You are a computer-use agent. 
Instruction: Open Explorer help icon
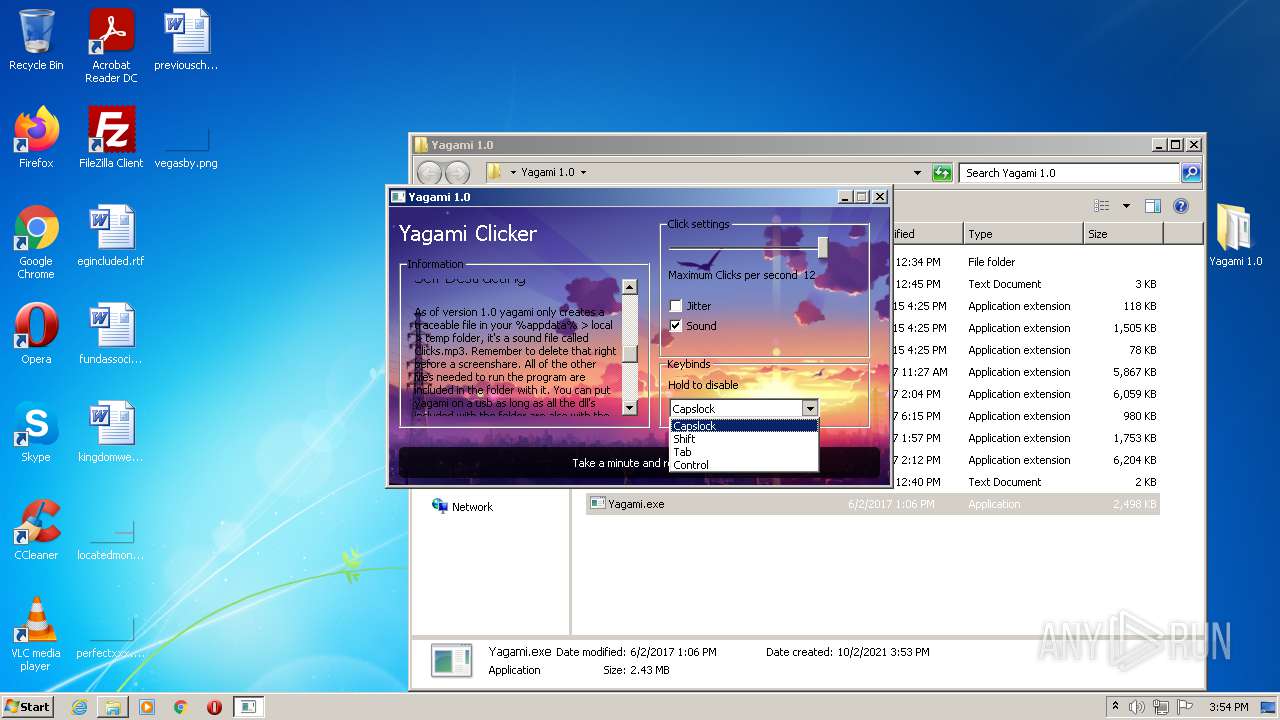pos(1181,206)
